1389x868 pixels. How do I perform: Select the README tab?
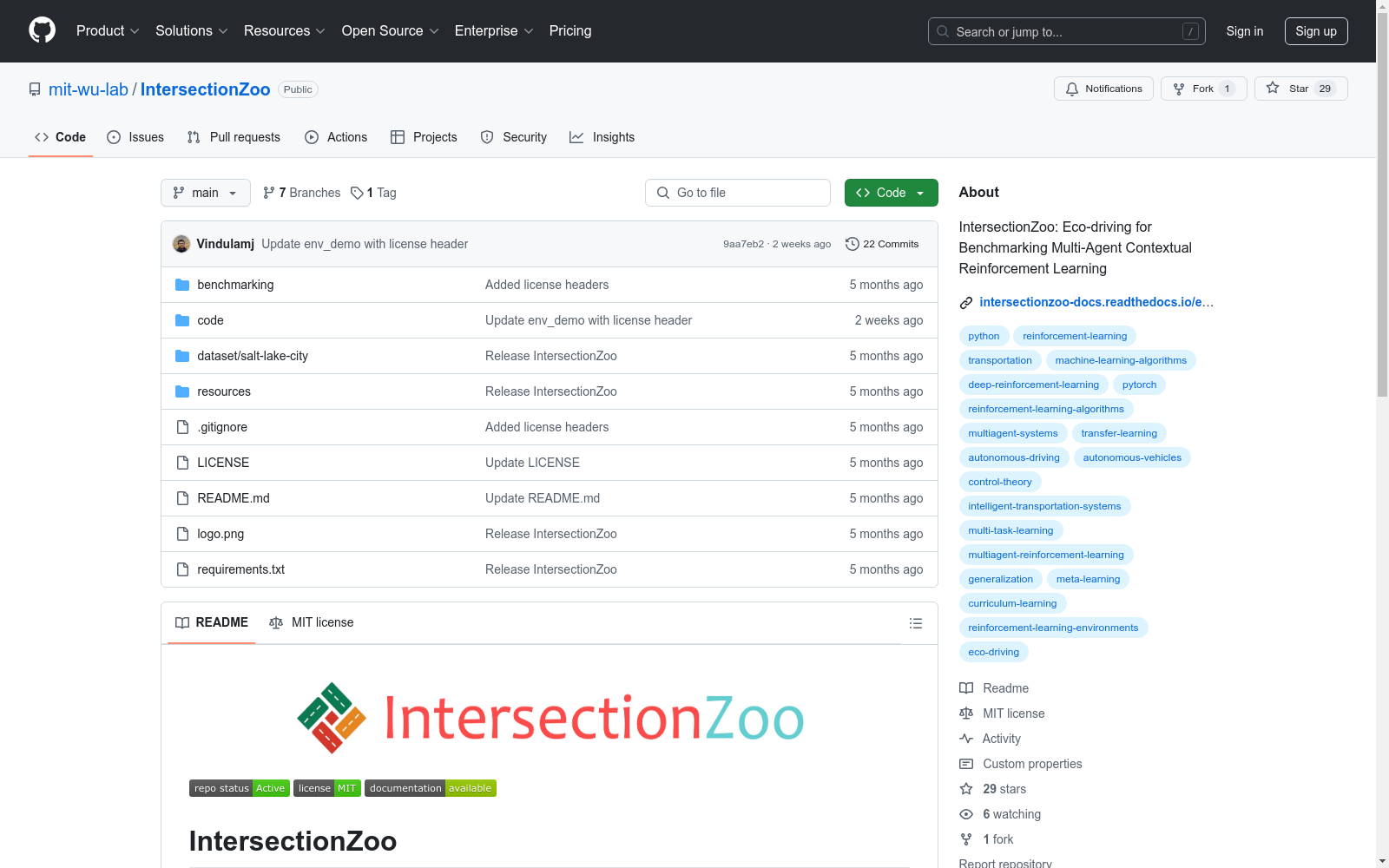coord(212,622)
